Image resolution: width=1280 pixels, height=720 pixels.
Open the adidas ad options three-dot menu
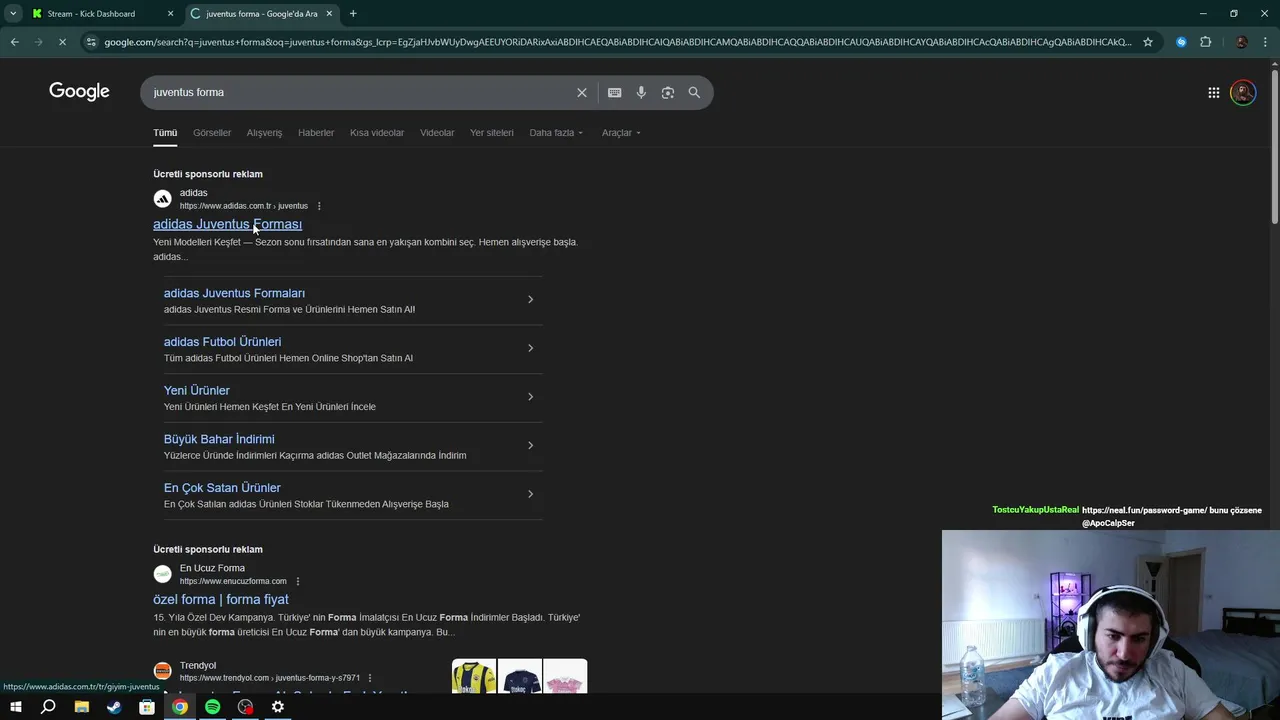point(319,206)
